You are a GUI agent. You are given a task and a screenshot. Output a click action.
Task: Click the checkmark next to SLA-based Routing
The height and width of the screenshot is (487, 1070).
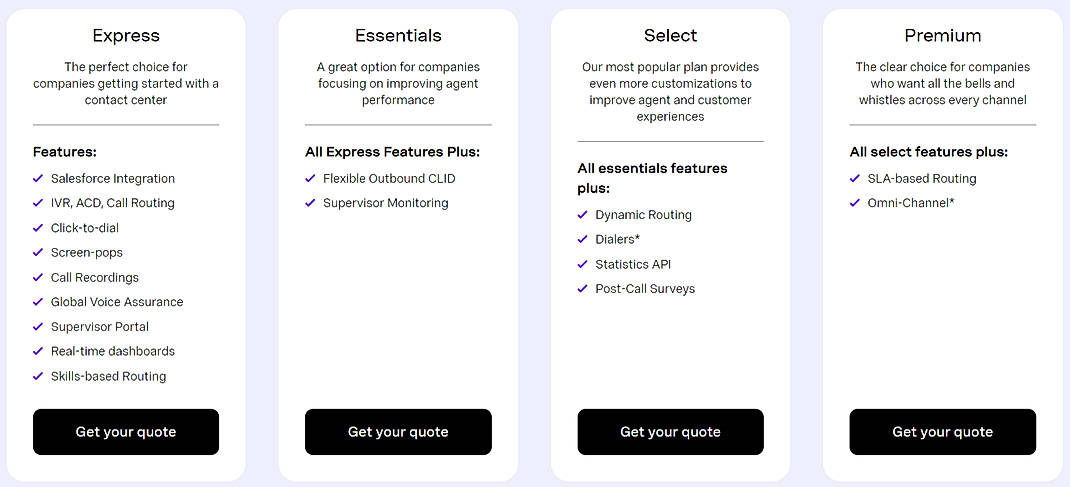pos(855,179)
